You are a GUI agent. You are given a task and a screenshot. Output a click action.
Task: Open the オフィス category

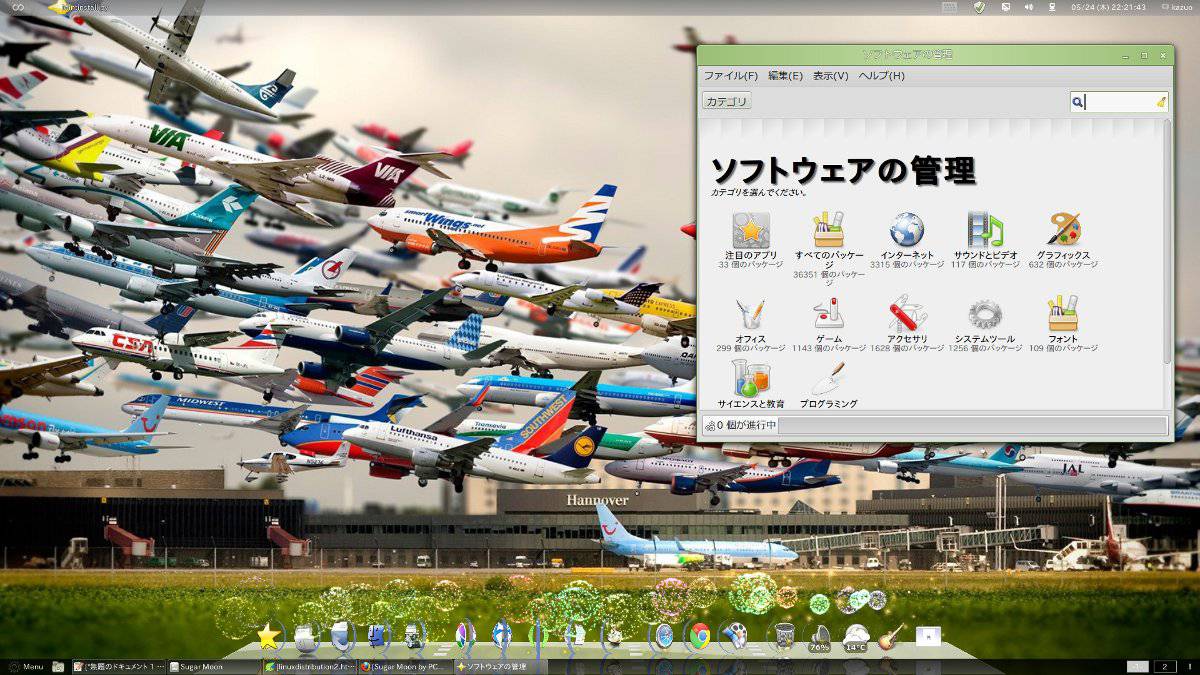[751, 325]
